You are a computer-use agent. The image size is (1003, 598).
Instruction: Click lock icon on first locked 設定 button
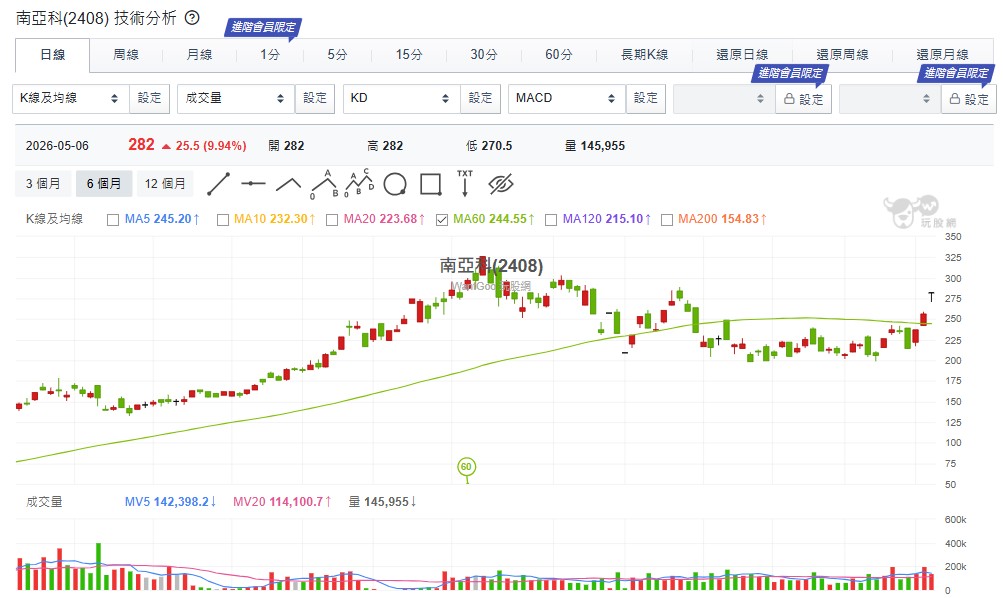point(789,99)
